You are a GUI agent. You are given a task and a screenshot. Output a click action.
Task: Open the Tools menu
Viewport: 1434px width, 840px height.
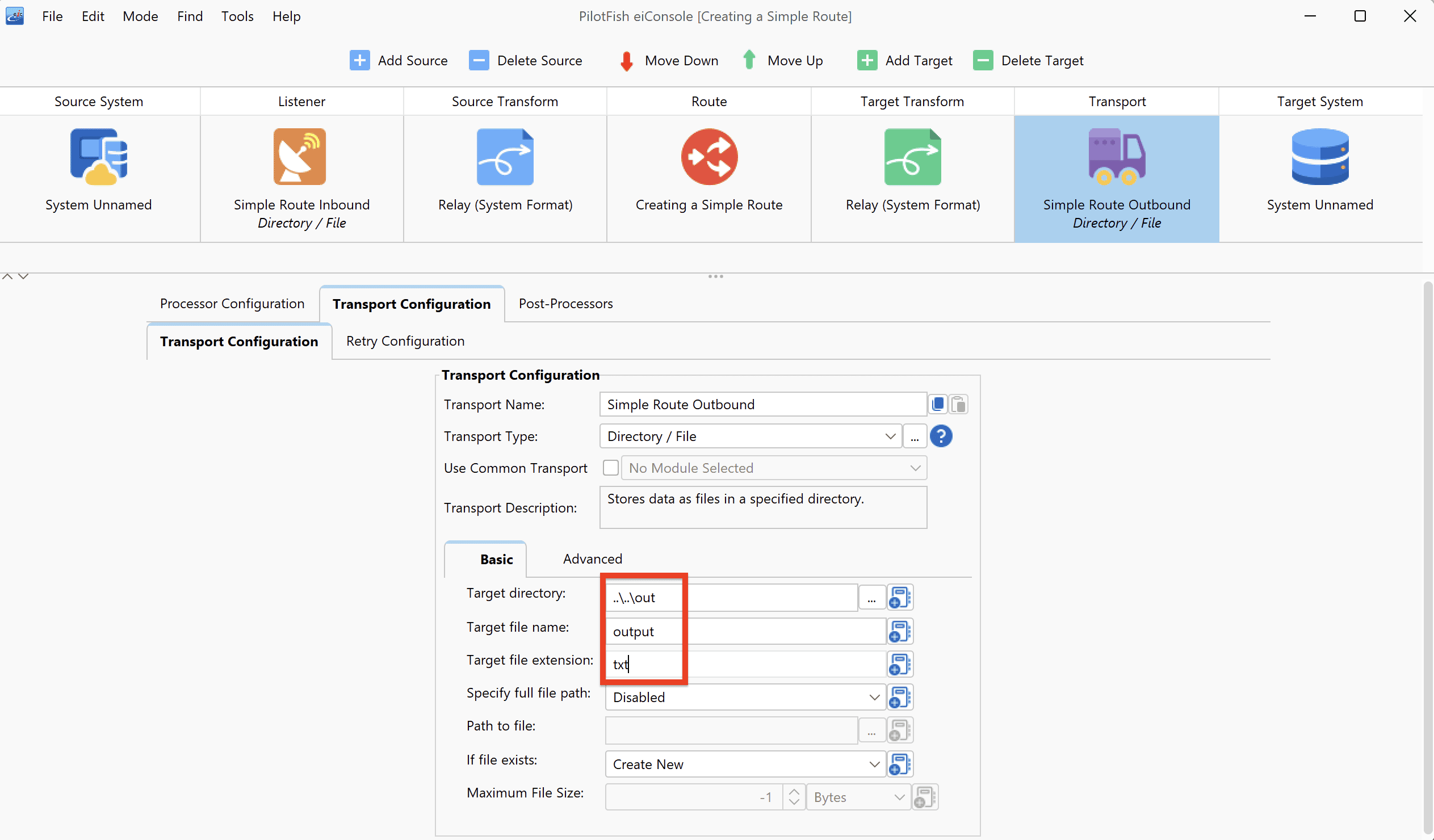click(237, 16)
